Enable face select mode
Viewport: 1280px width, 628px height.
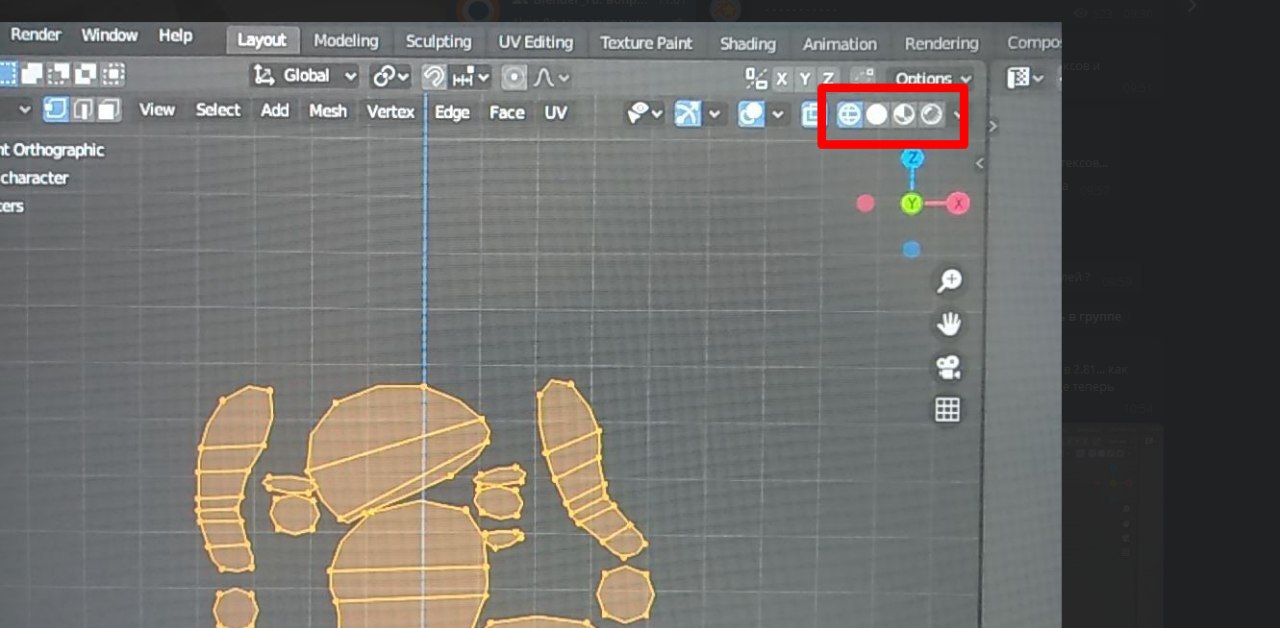(x=108, y=109)
